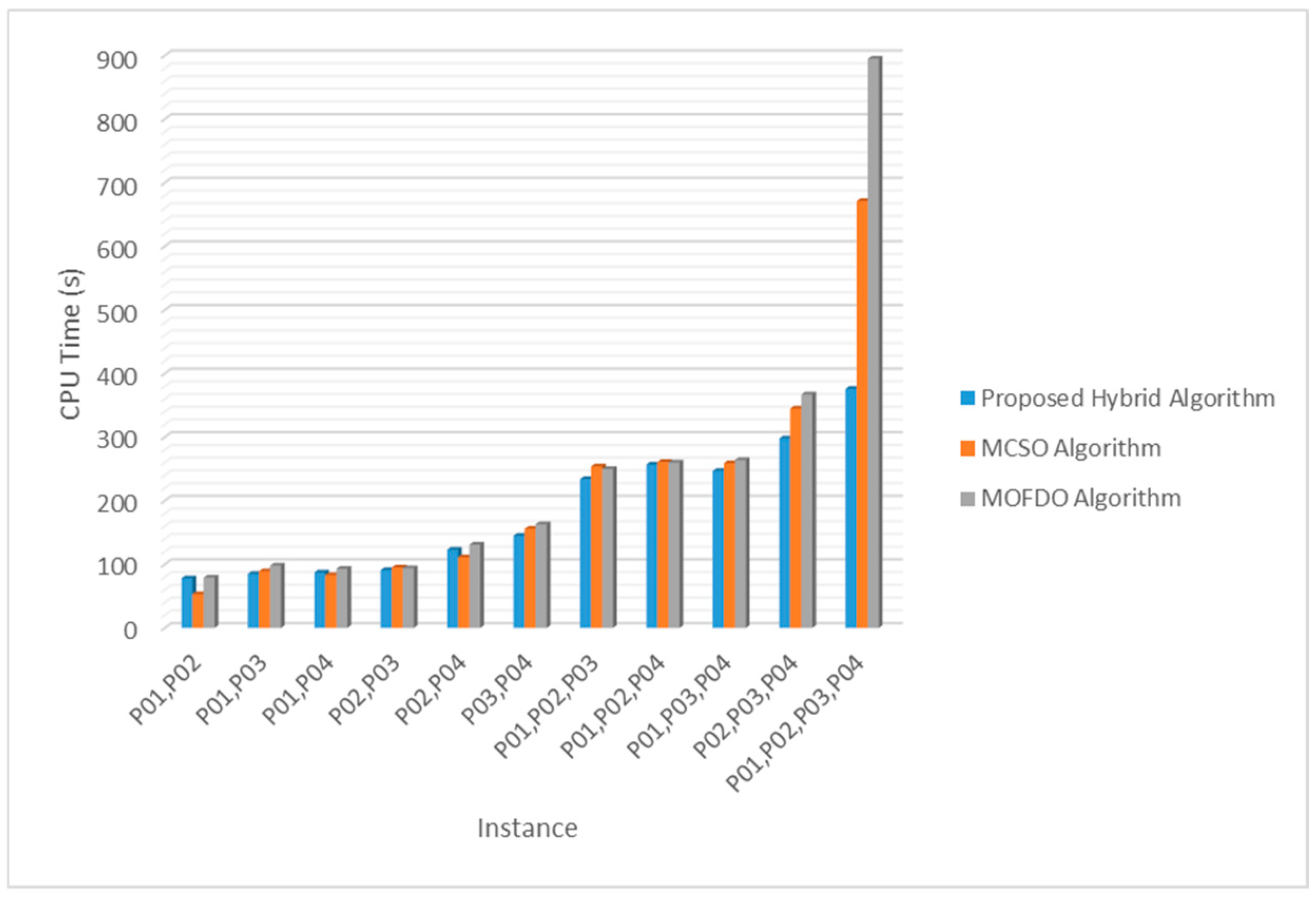1316x899 pixels.
Task: Click the blue bar for P01,P02
Action: (187, 602)
